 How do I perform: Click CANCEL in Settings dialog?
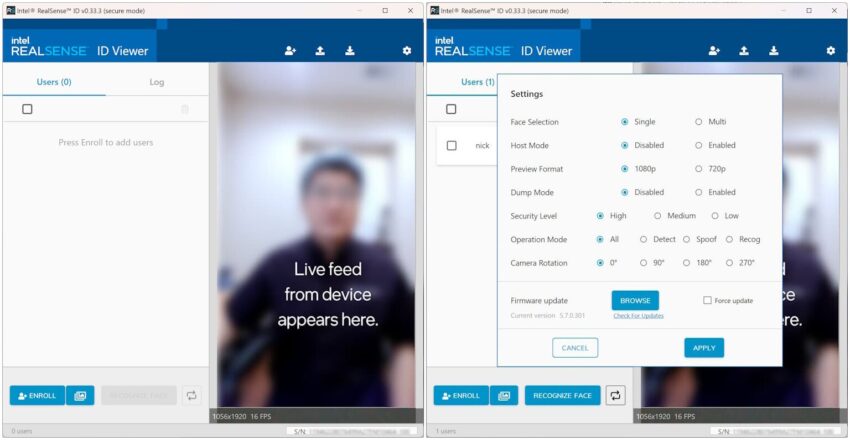point(575,348)
